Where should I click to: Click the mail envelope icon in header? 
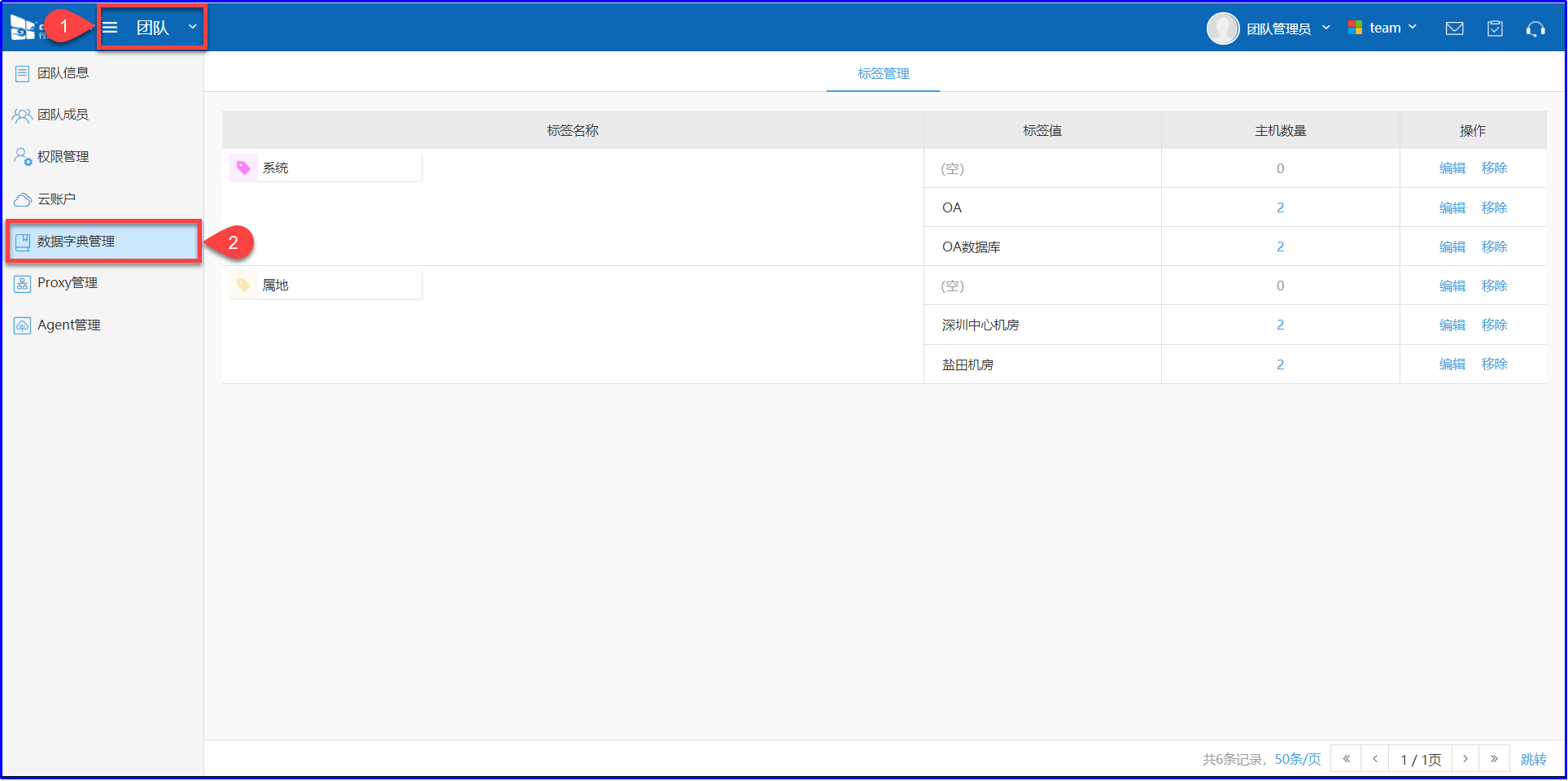(1454, 28)
